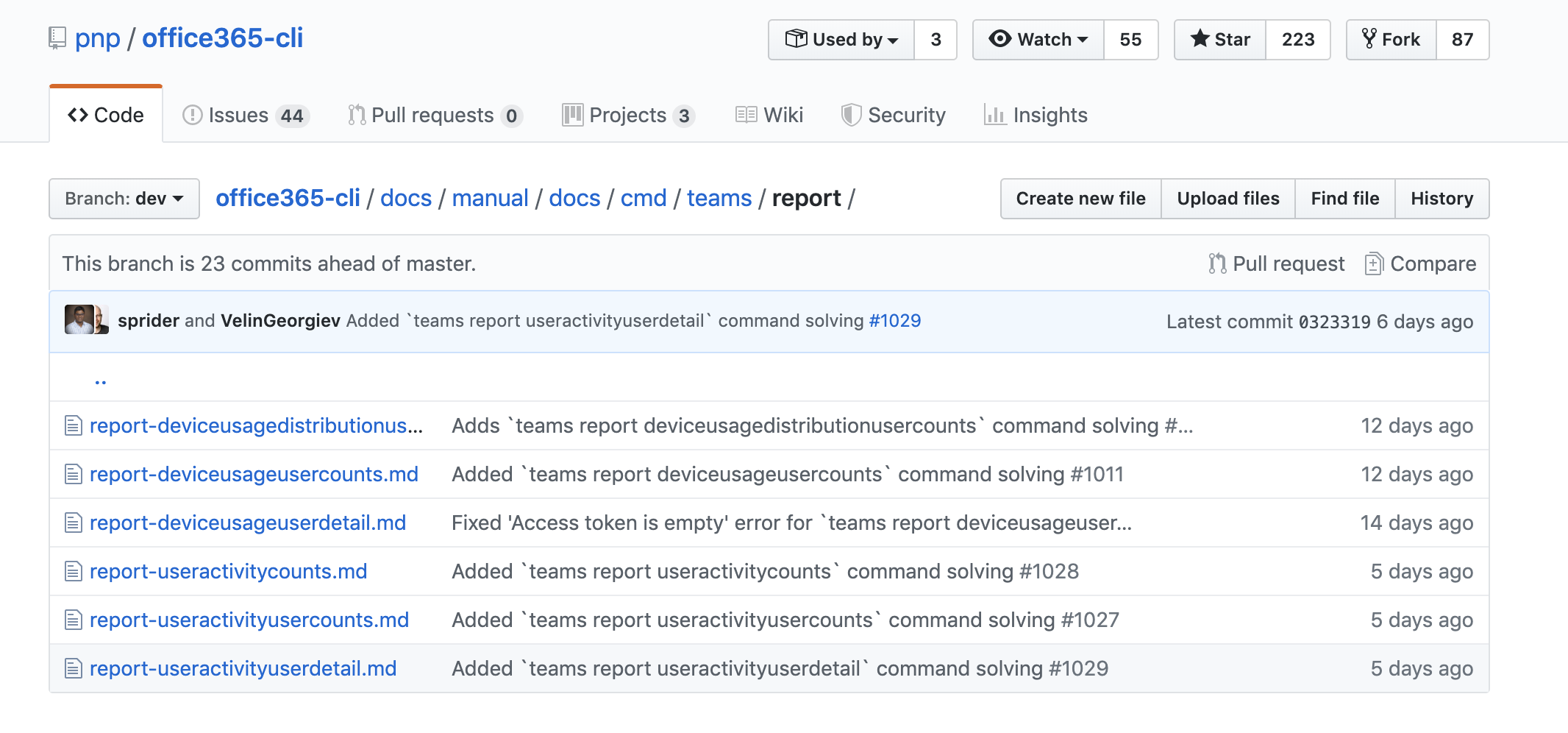This screenshot has height=733, width=1568.
Task: Open the Branch: dev dropdown
Action: click(x=124, y=198)
